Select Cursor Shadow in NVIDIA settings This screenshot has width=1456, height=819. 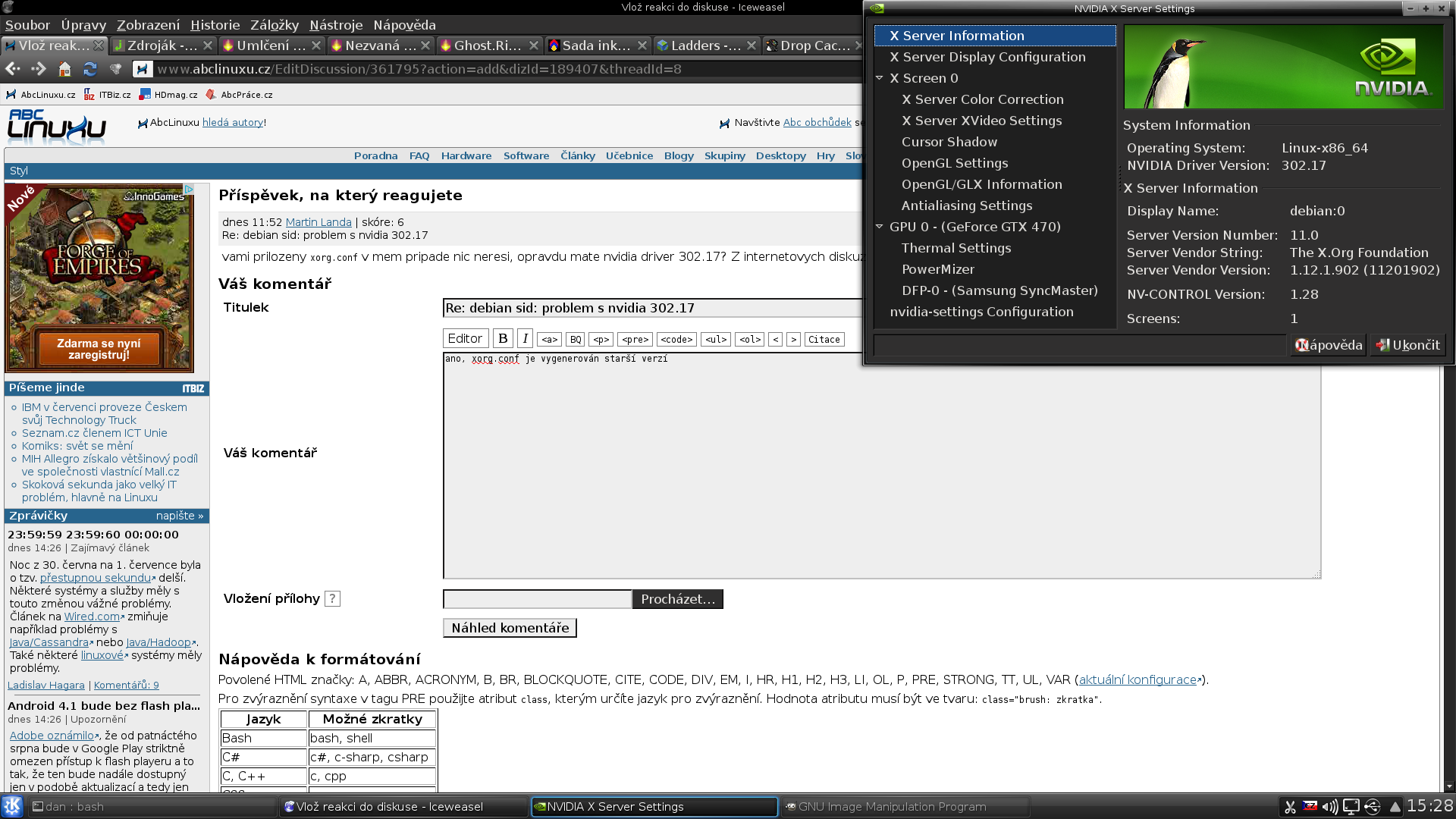point(949,142)
